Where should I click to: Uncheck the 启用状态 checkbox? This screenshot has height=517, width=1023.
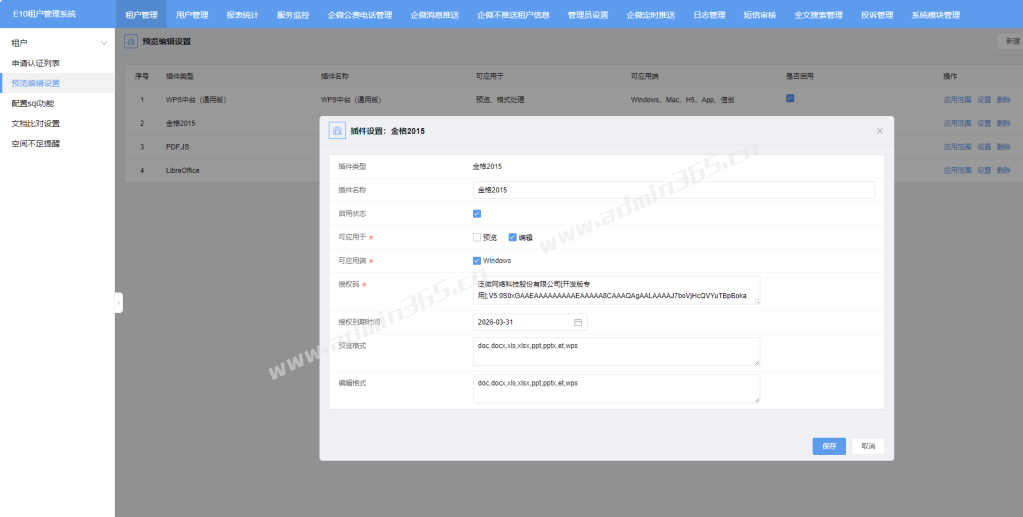pos(477,213)
